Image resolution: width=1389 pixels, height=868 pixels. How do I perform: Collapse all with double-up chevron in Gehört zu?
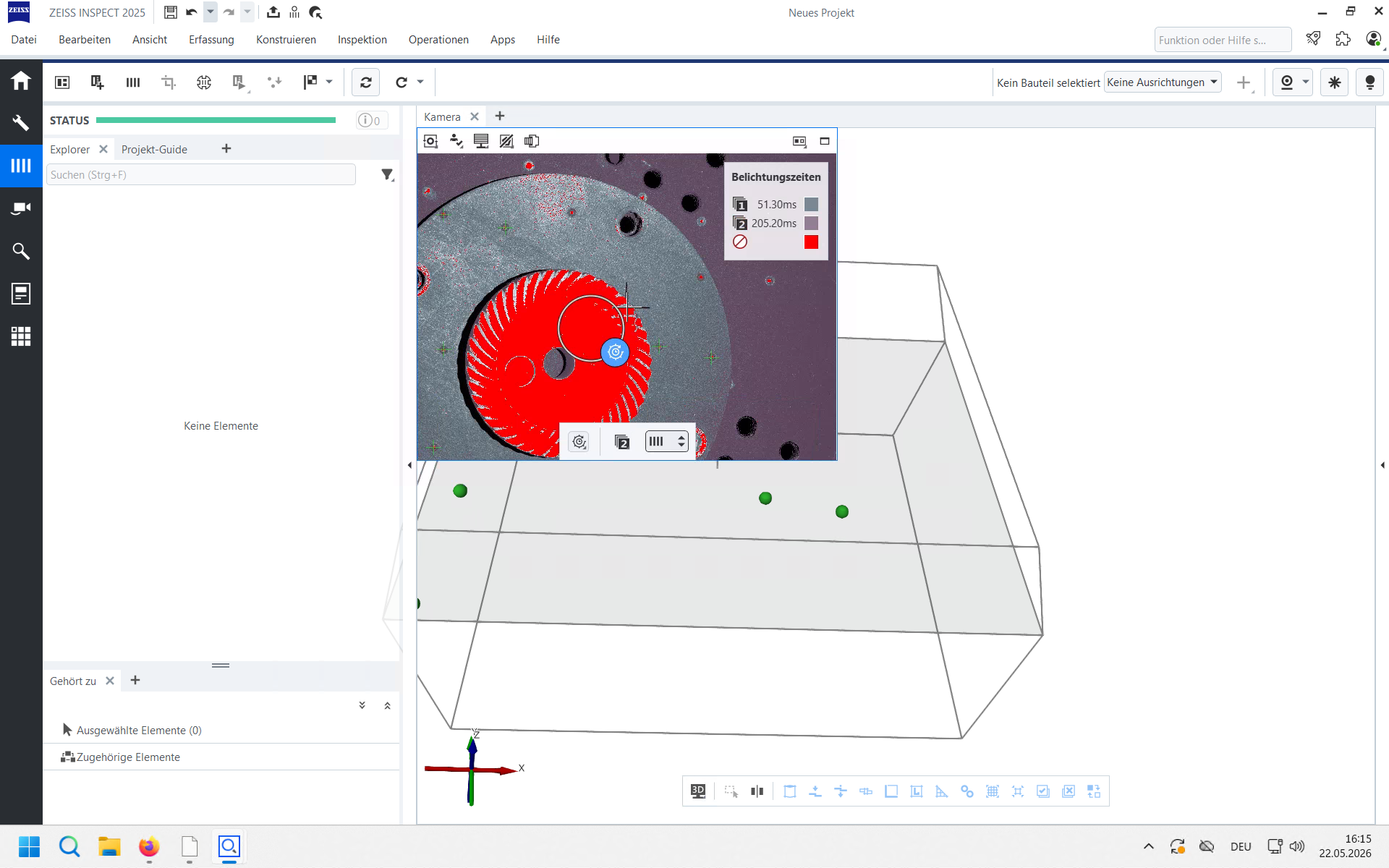[387, 705]
